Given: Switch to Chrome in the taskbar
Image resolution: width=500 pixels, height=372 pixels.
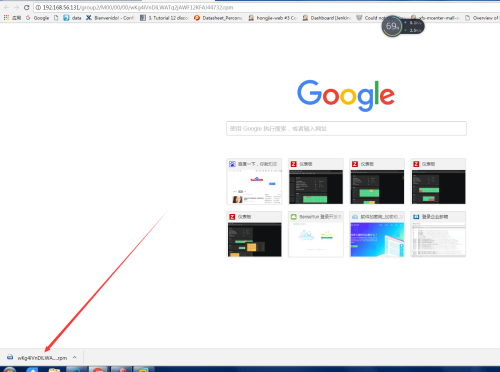Looking at the screenshot, I should coord(98,370).
